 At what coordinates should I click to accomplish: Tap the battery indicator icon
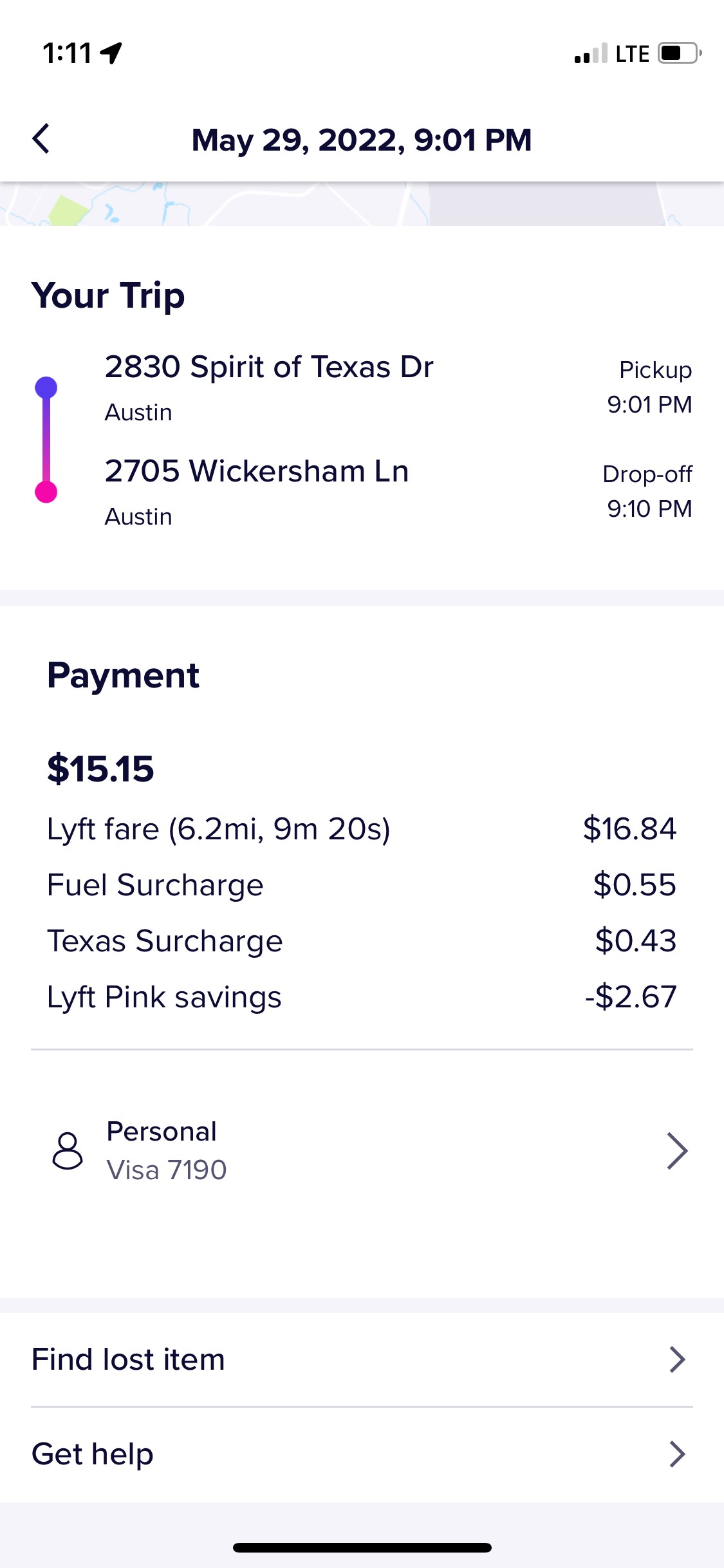click(679, 53)
